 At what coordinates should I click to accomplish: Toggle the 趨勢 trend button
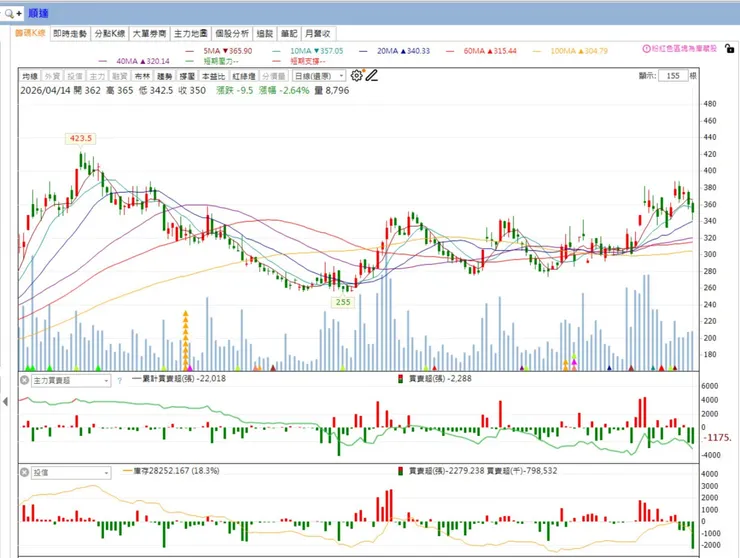click(x=165, y=76)
